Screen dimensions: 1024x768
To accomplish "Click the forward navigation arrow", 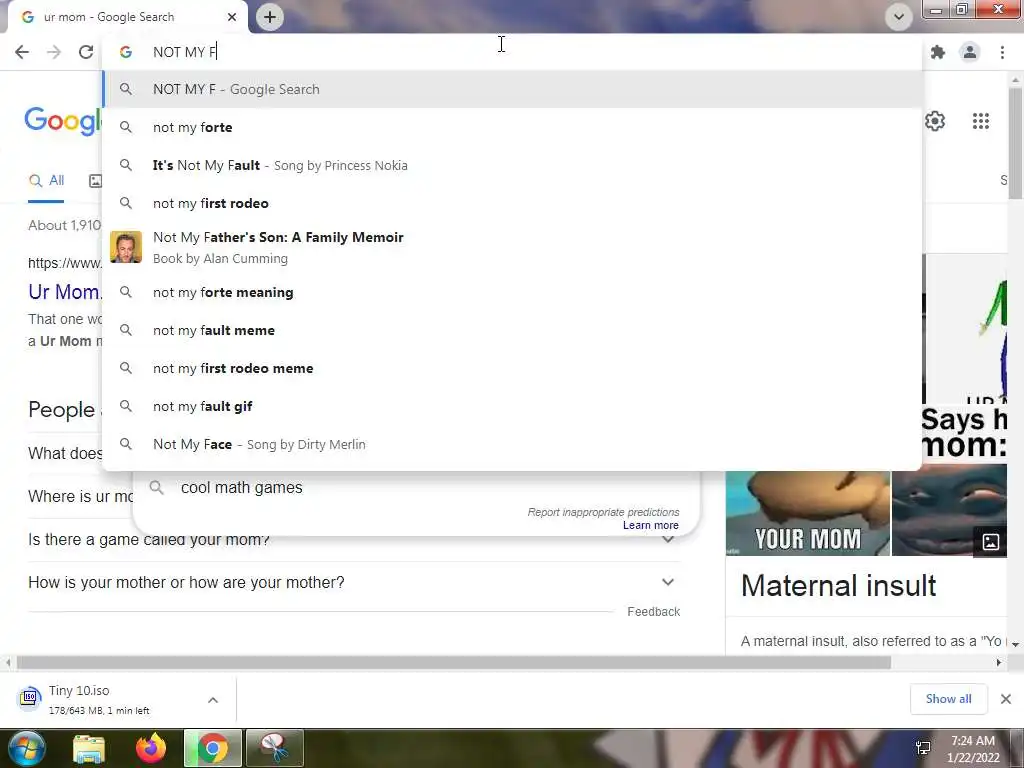I will click(54, 52).
